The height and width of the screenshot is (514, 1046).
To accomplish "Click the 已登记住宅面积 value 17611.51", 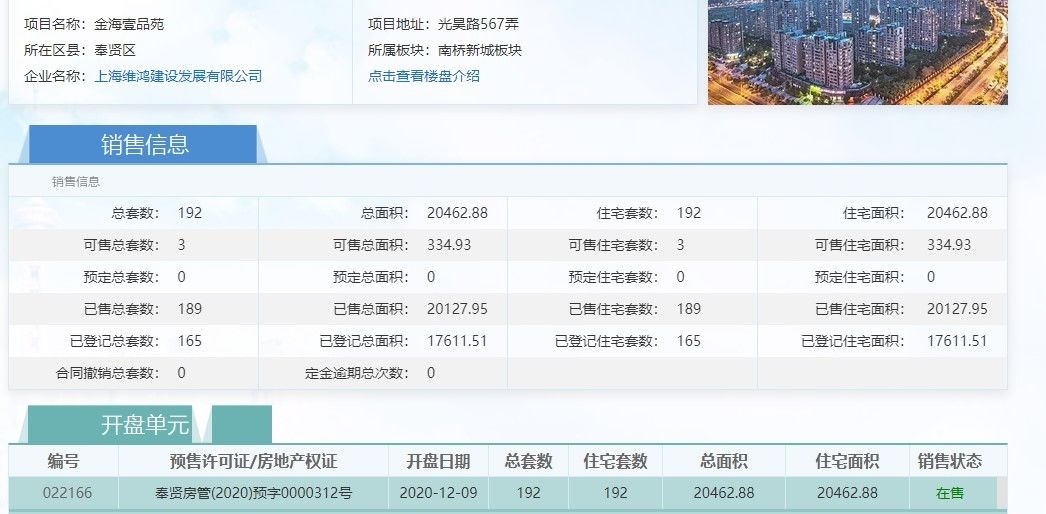I will point(957,341).
